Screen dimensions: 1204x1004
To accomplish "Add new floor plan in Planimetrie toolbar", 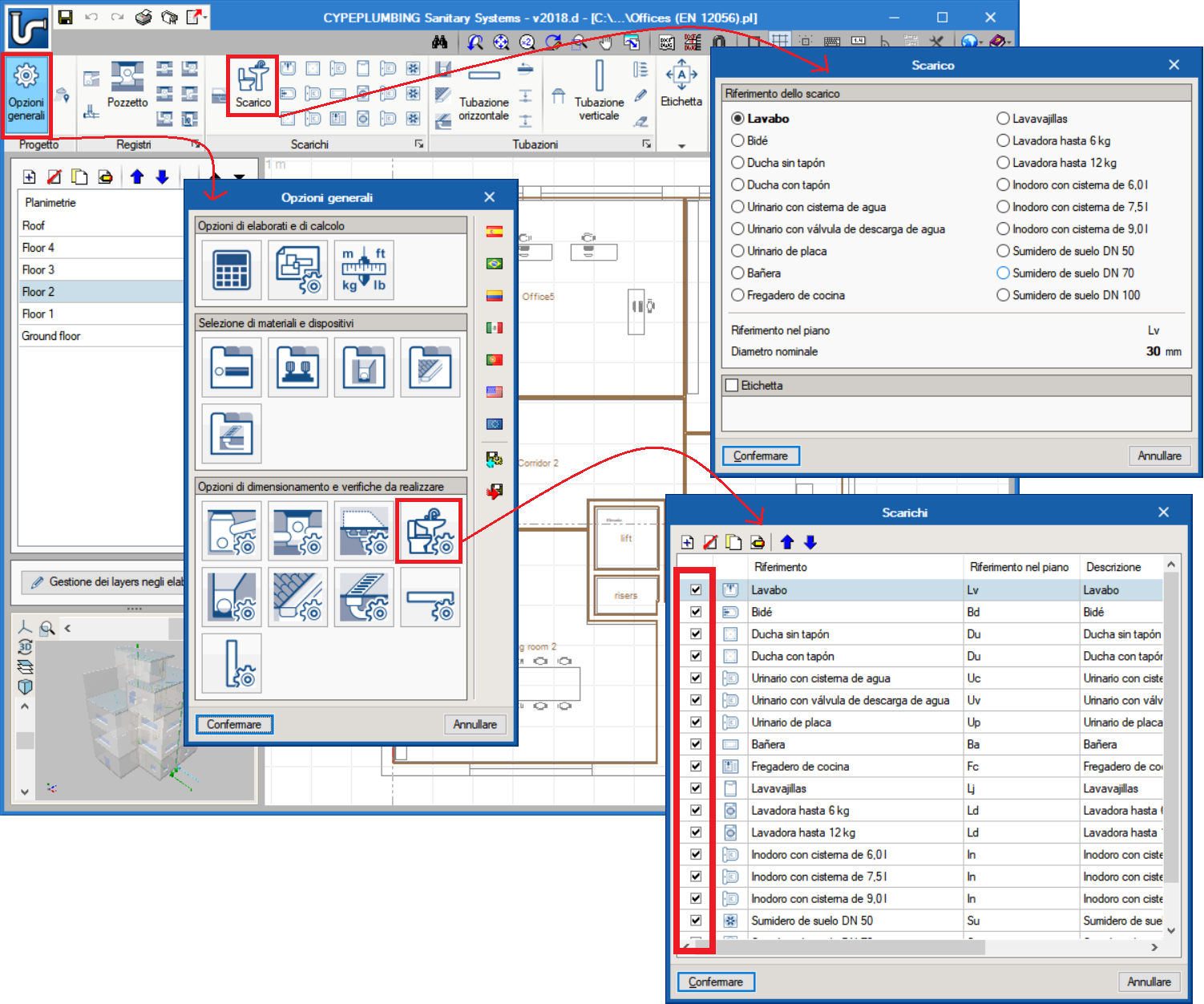I will pyautogui.click(x=30, y=177).
